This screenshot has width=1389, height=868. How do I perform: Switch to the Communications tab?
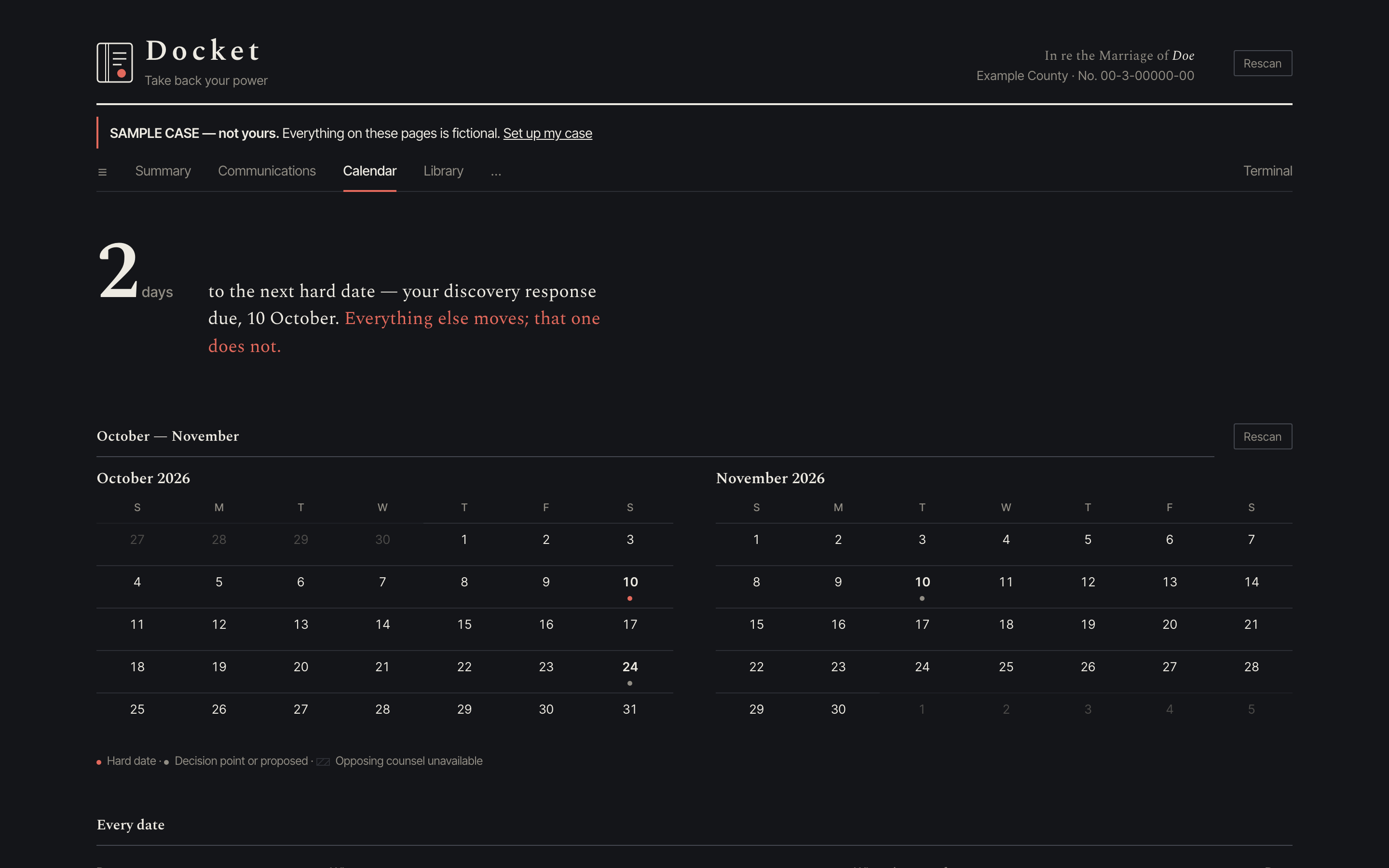point(267,171)
